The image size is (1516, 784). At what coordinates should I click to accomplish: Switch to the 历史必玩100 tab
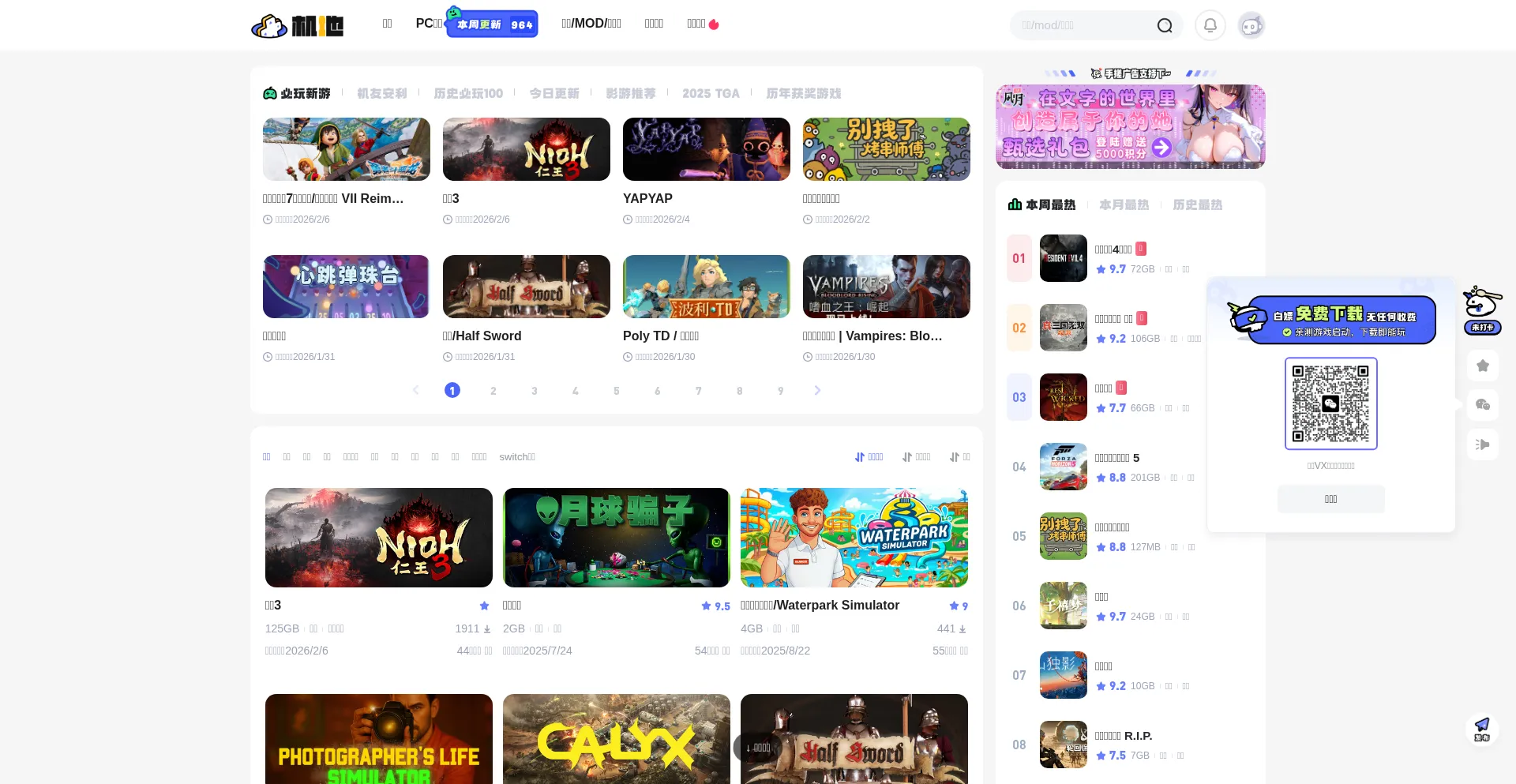coord(468,93)
